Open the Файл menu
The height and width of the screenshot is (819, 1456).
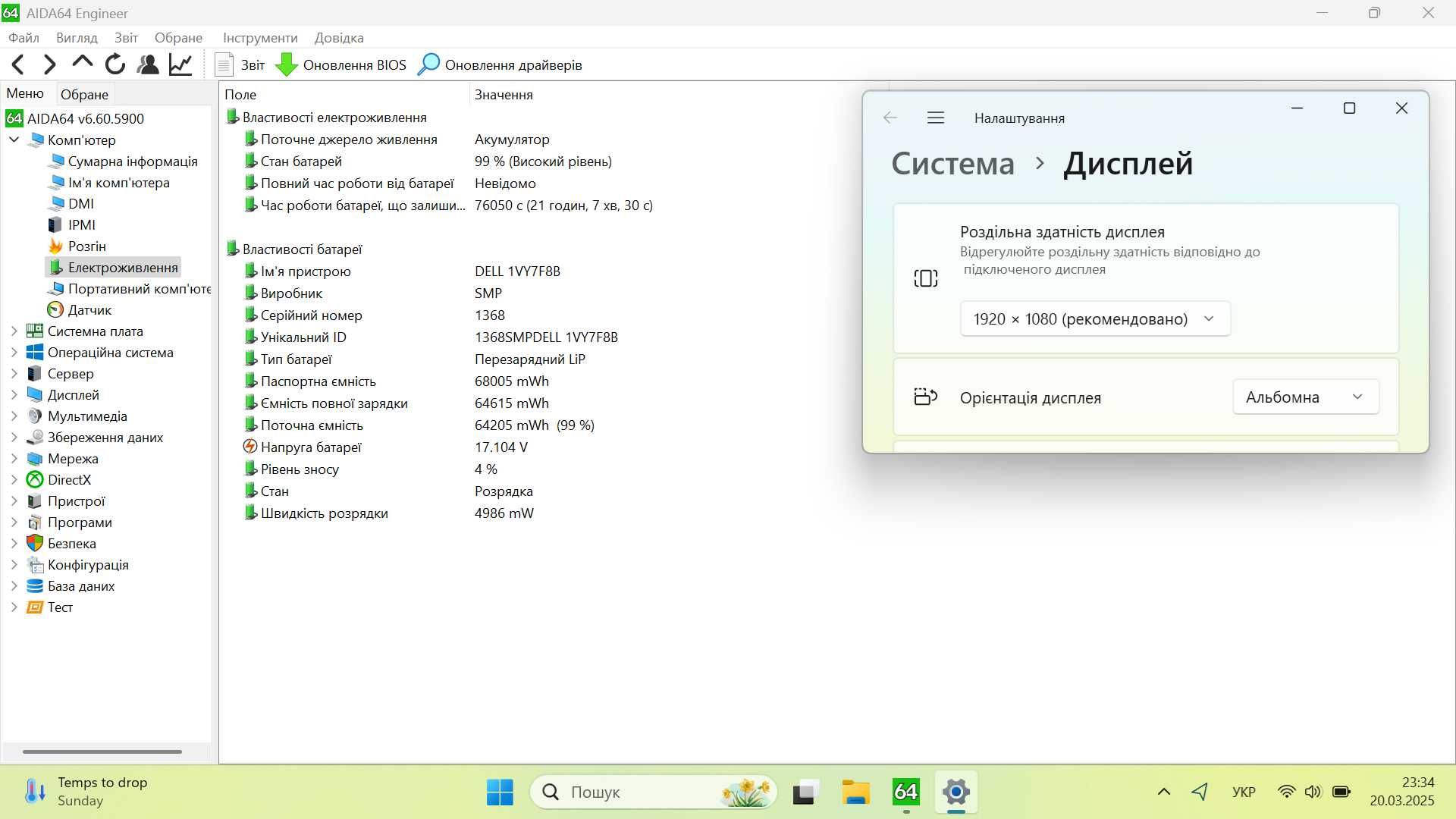click(24, 38)
